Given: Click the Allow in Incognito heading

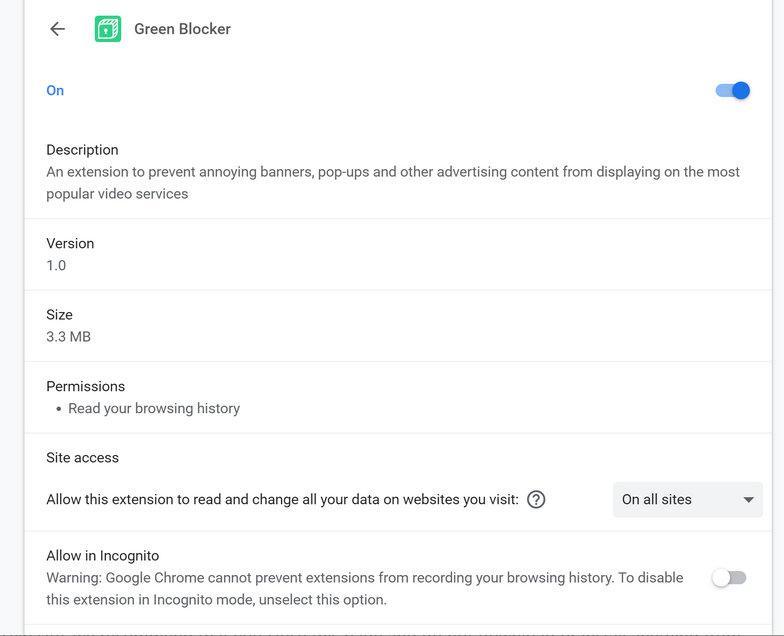Looking at the screenshot, I should click(x=102, y=556).
